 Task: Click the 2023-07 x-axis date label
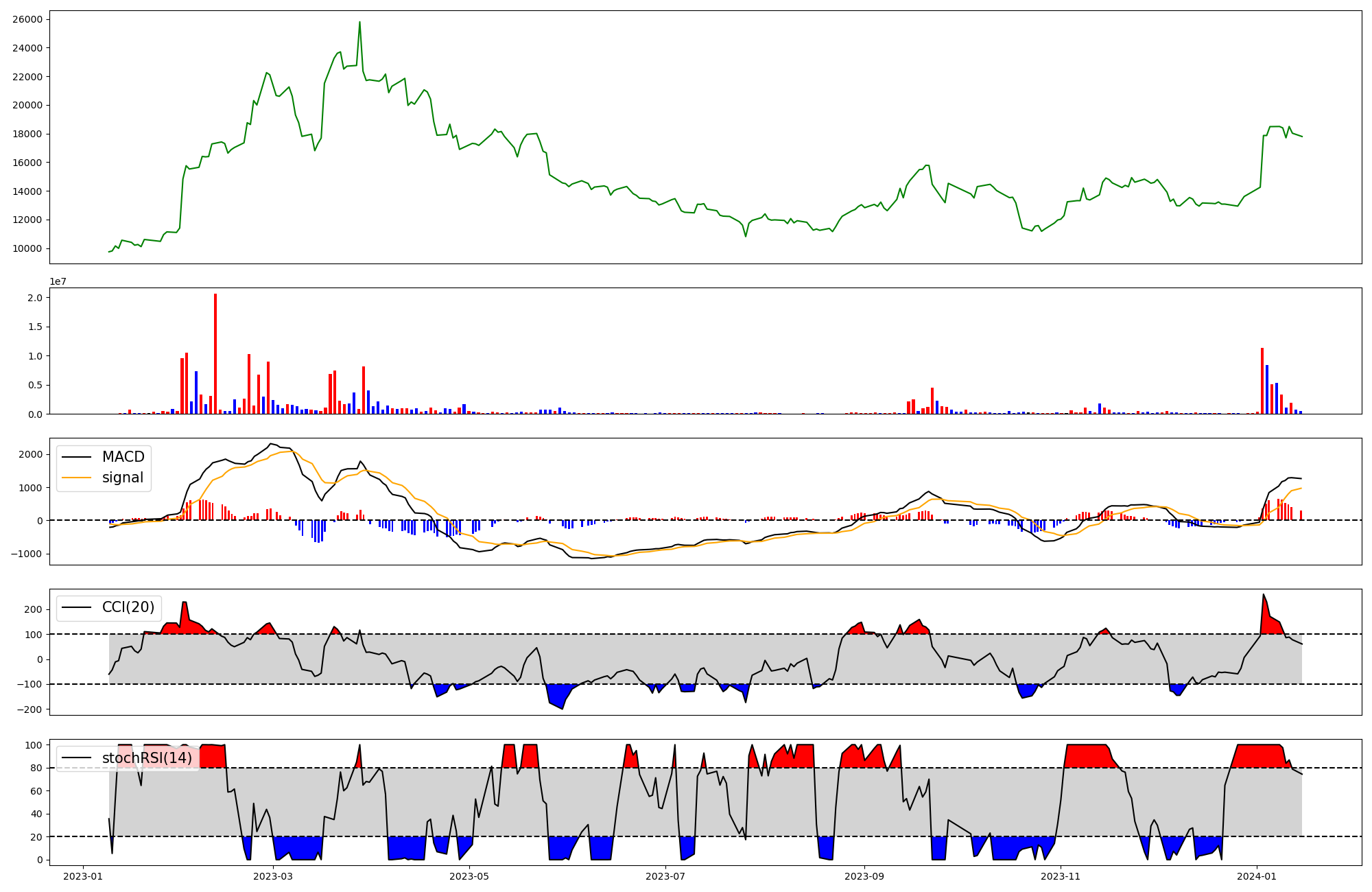(x=665, y=876)
